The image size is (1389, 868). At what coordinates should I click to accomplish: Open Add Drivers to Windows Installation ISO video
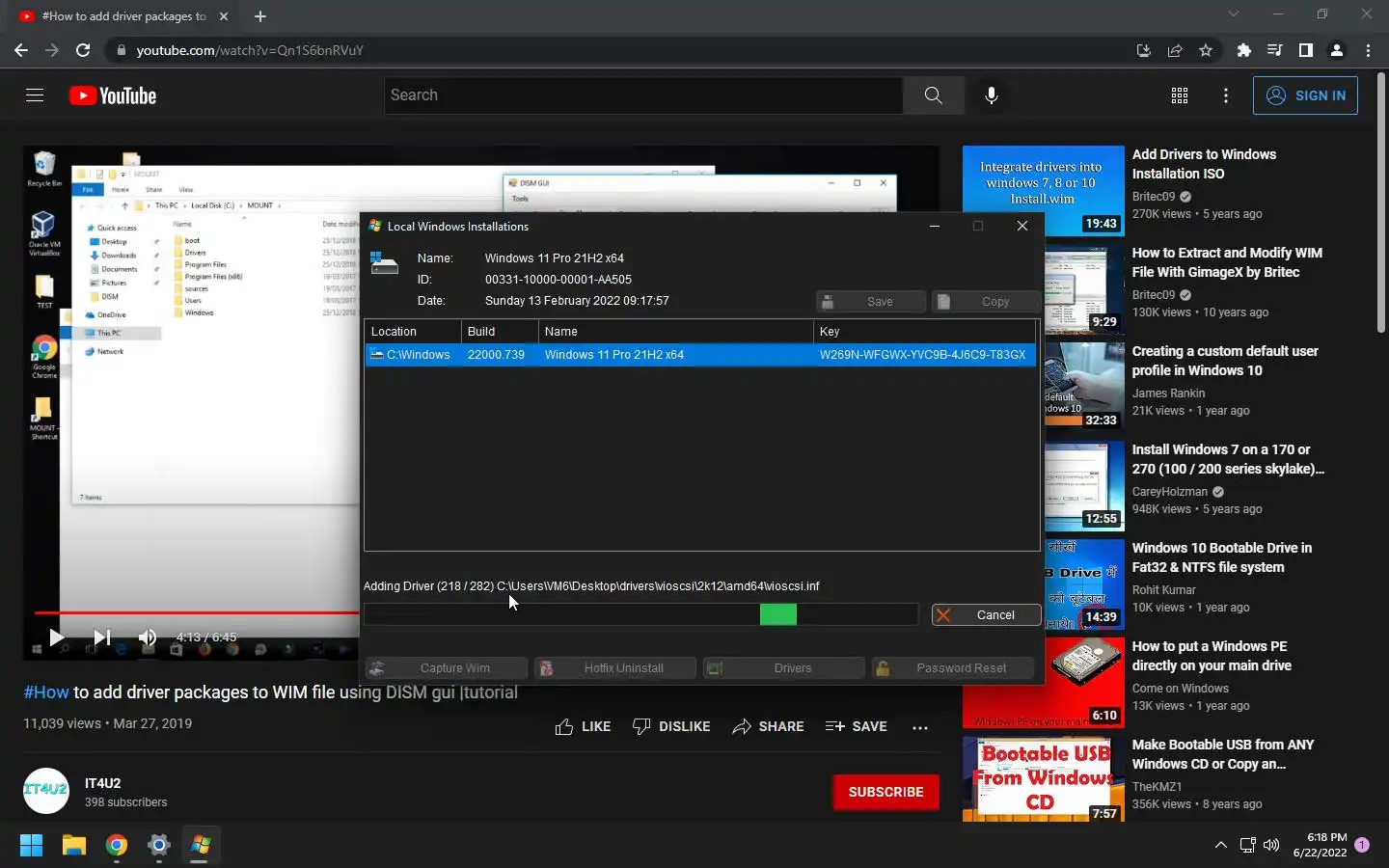1204,164
